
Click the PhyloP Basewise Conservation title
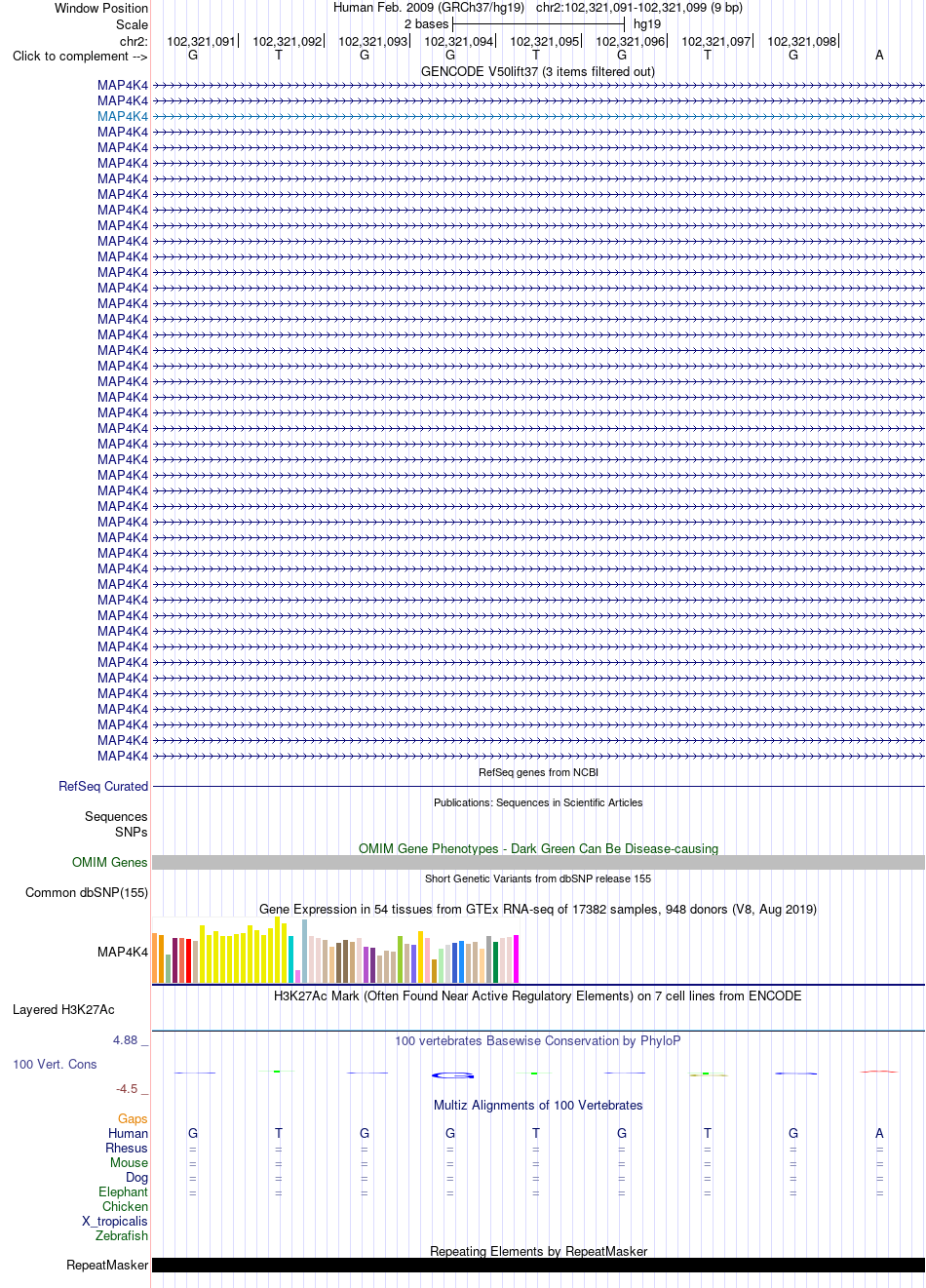pos(538,1040)
